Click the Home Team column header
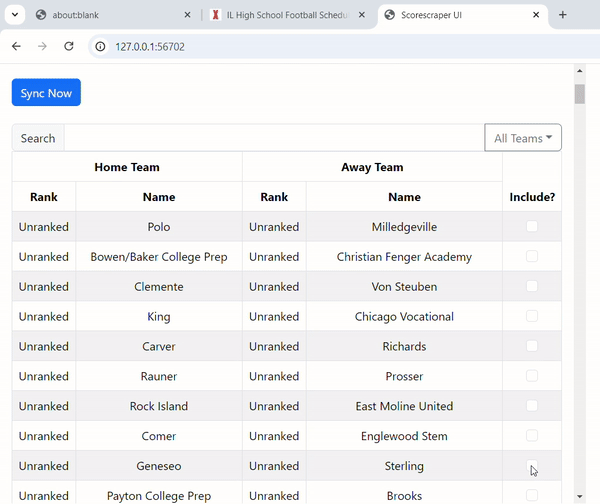 (x=127, y=167)
